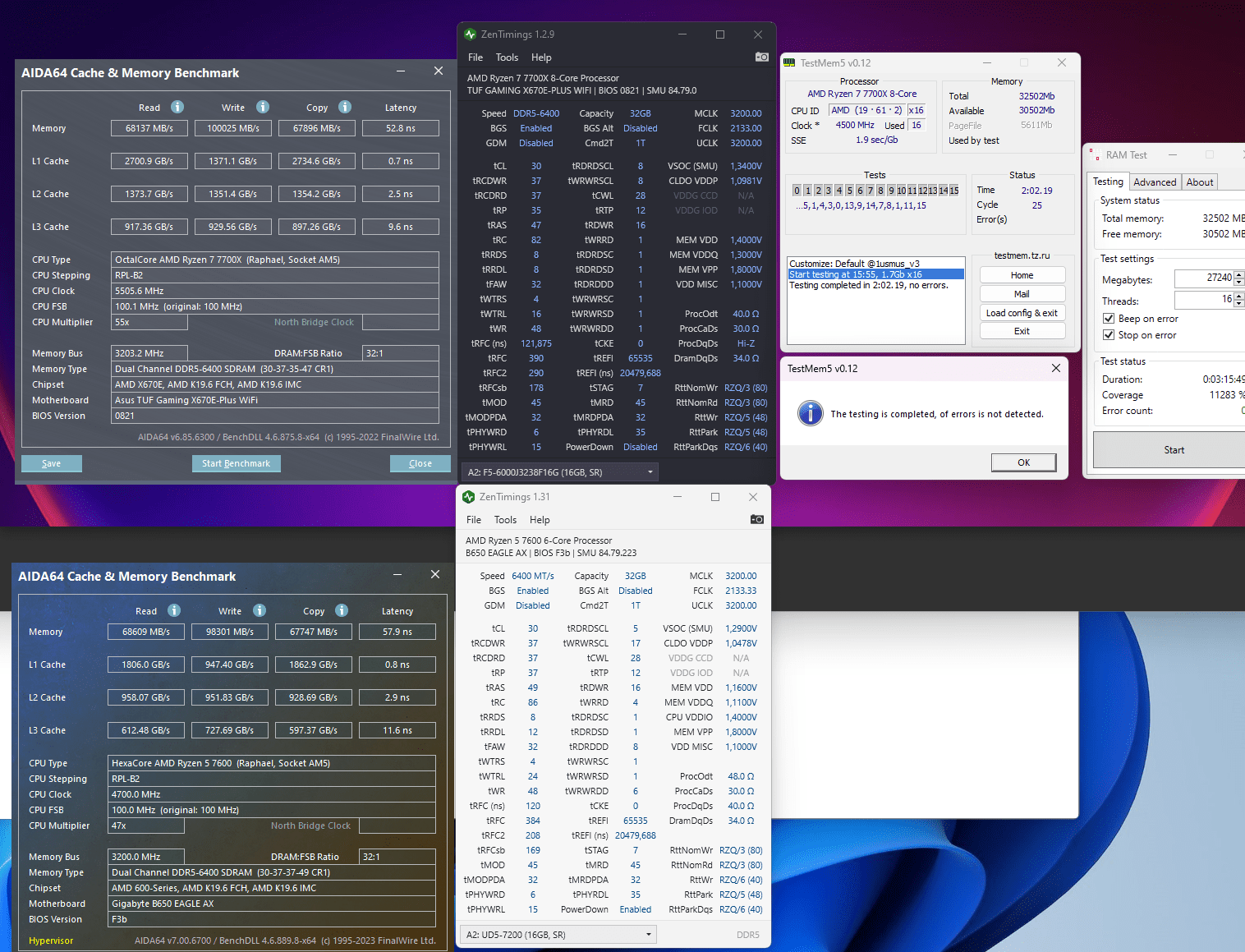Maximize the ZenTimings 1.2.9 window

[720, 34]
